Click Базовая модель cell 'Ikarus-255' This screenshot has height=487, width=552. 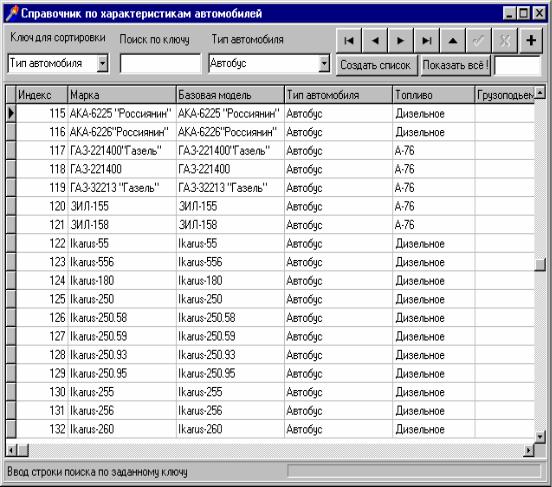230,392
